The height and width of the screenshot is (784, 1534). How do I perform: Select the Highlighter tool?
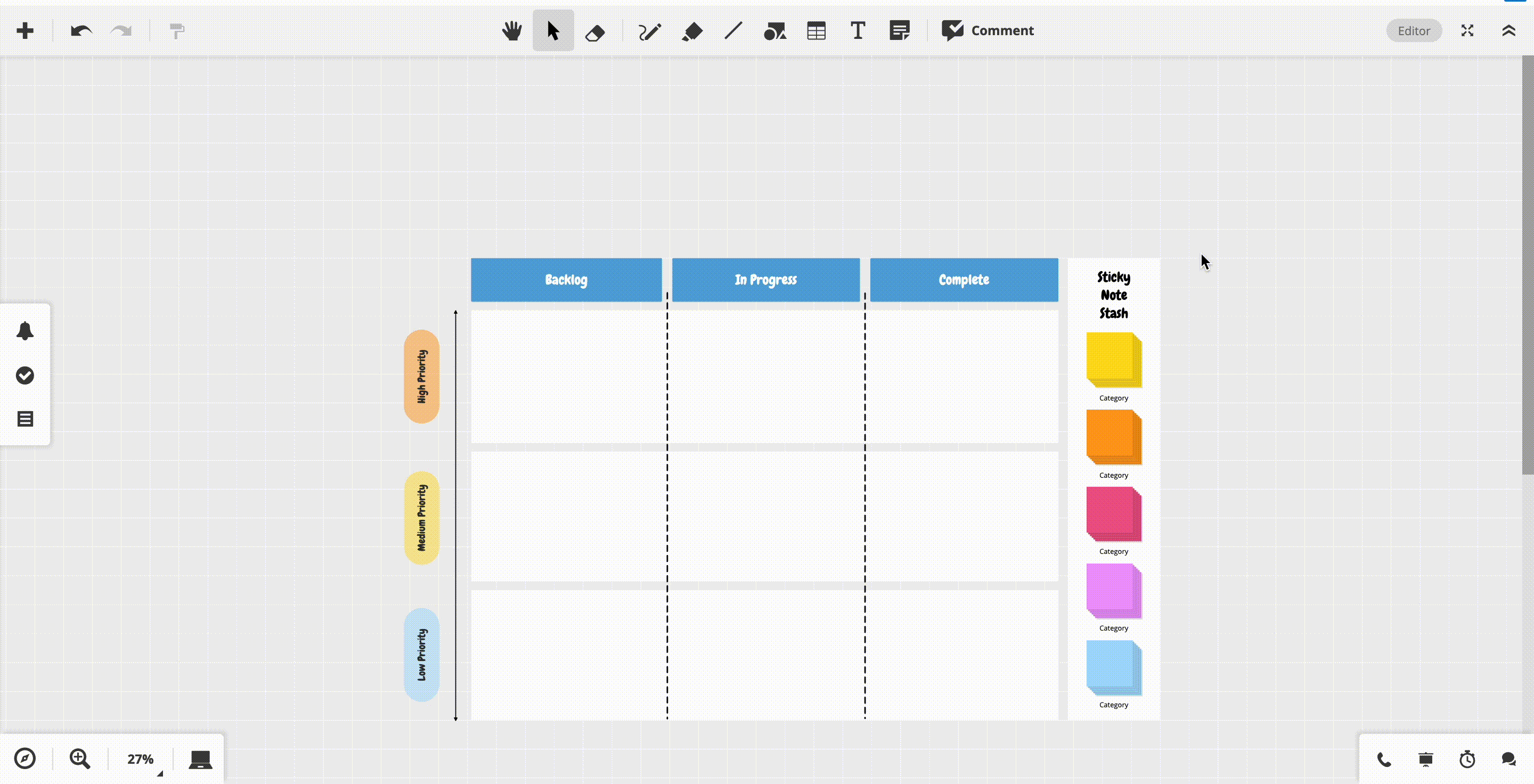pyautogui.click(x=692, y=31)
